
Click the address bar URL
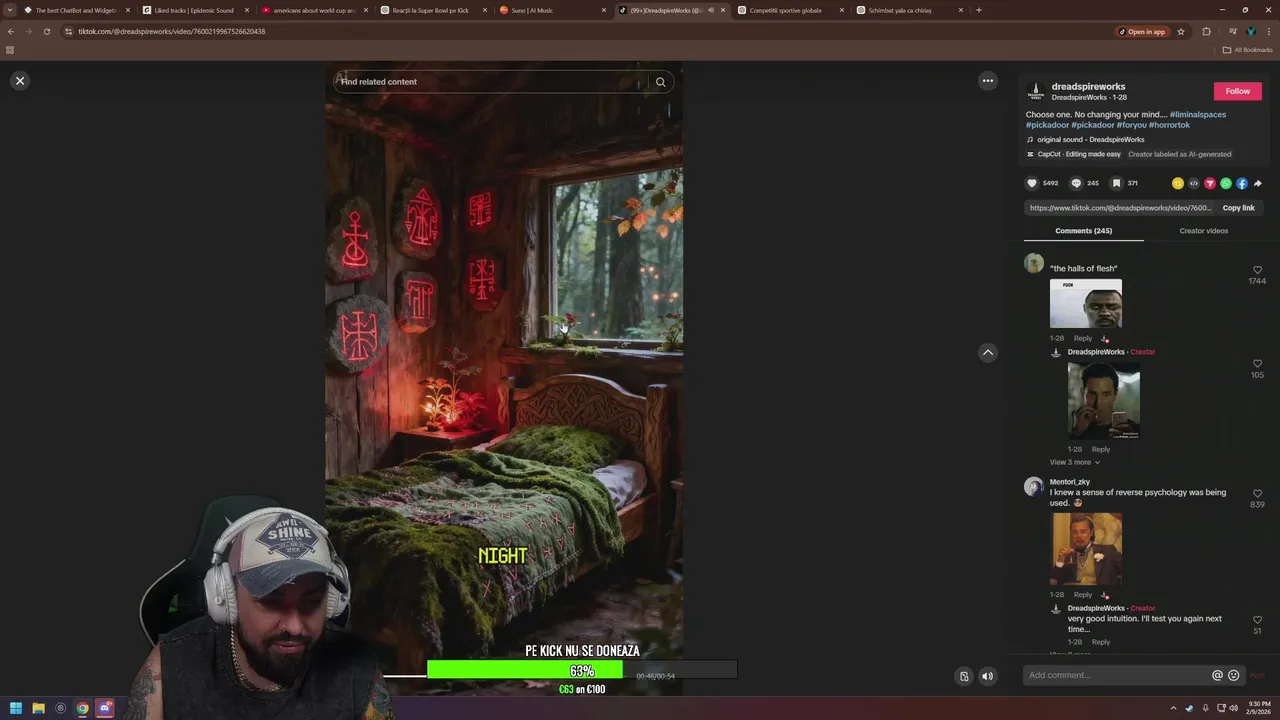(171, 31)
